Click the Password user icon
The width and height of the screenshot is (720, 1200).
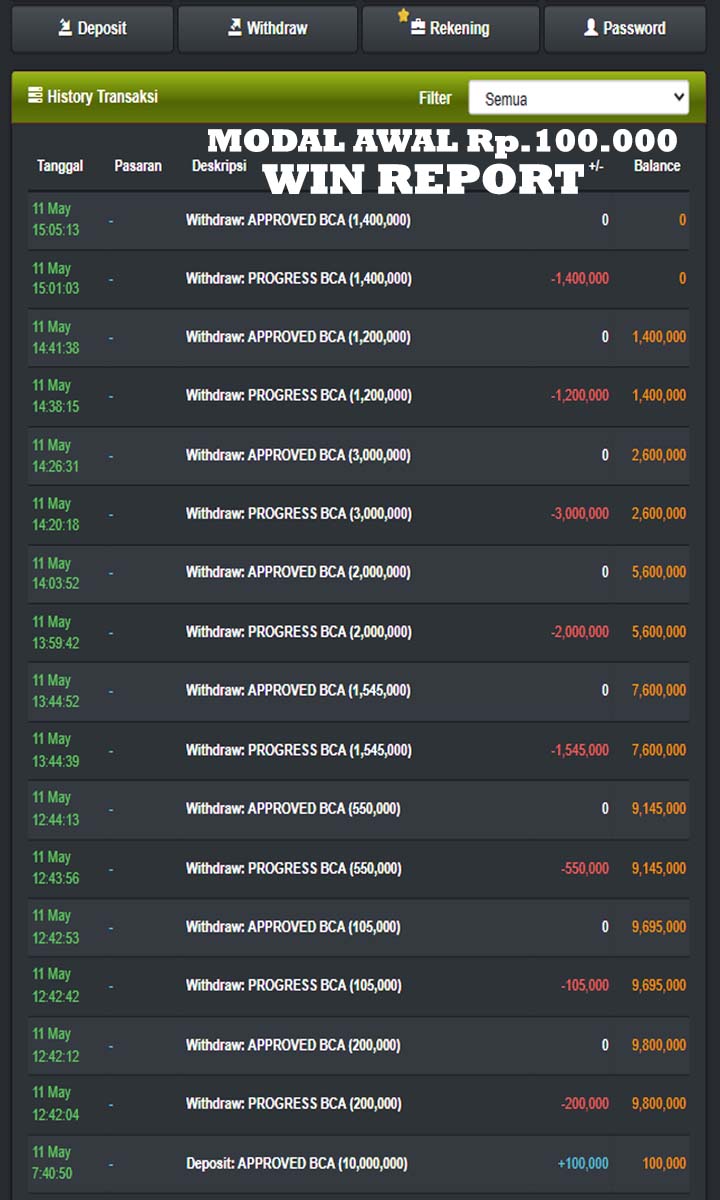tap(591, 27)
